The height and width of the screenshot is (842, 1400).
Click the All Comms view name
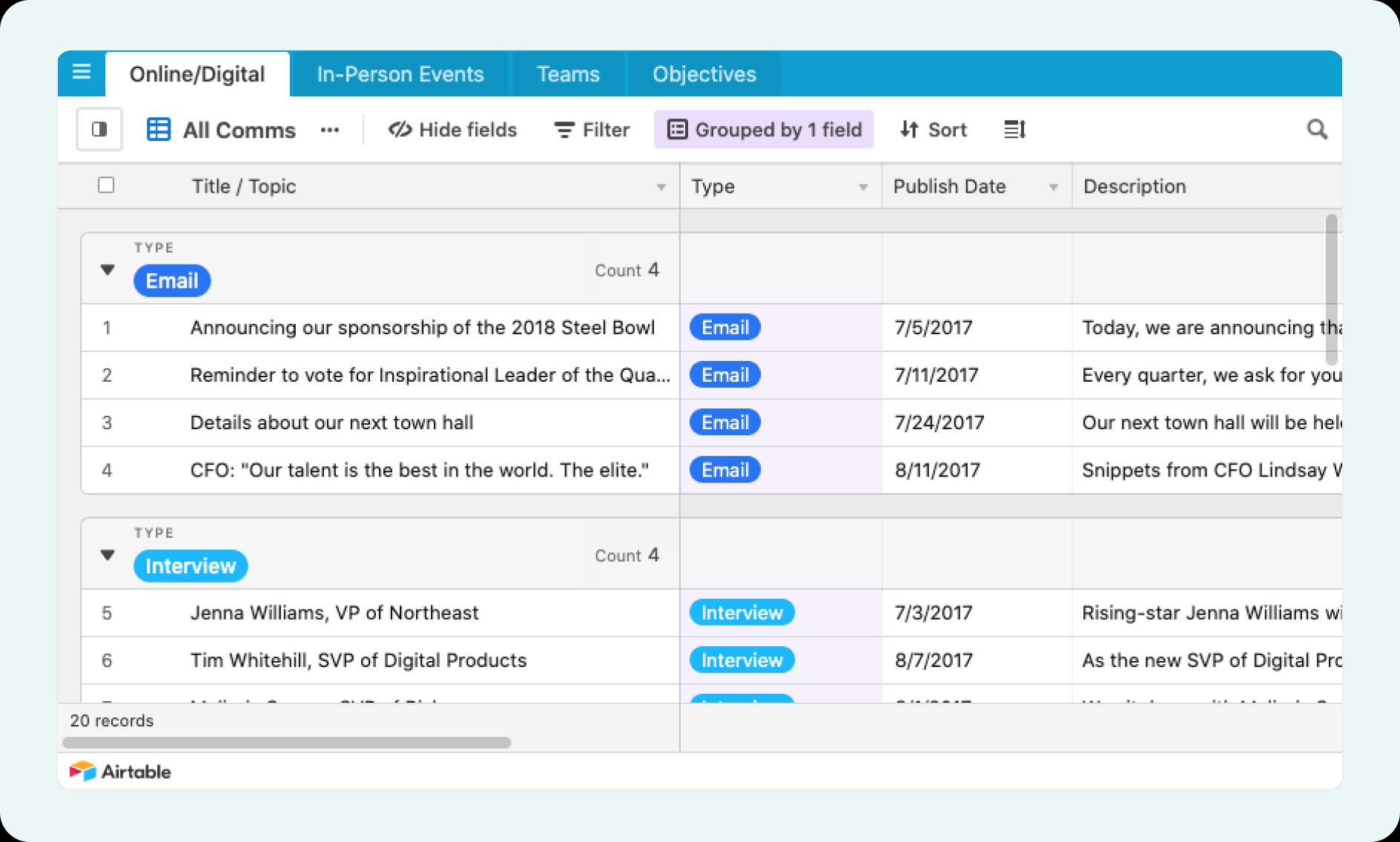point(240,130)
